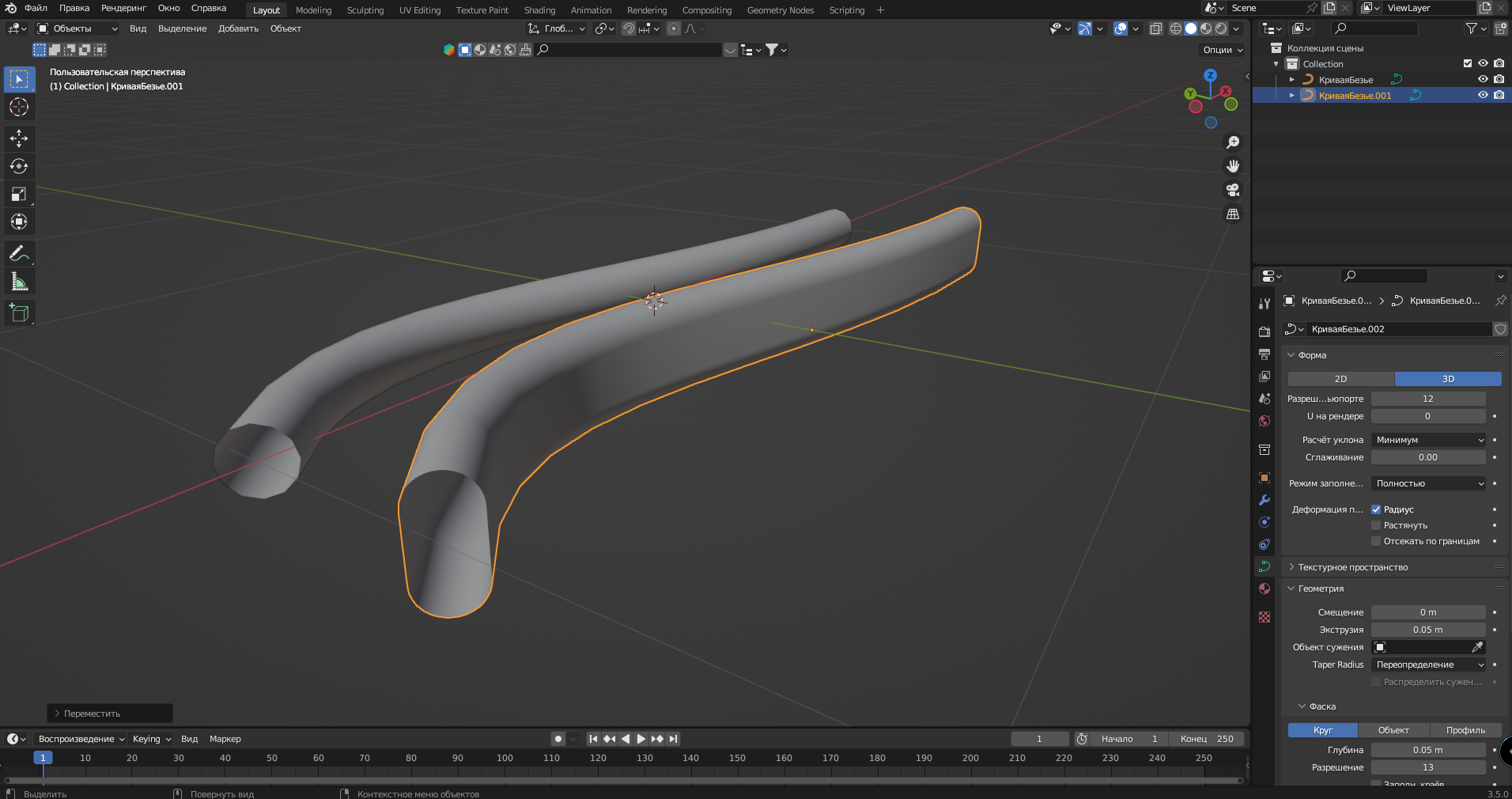Click the current frame marker on timeline
Screen dimensions: 1512x799
pyautogui.click(x=43, y=758)
